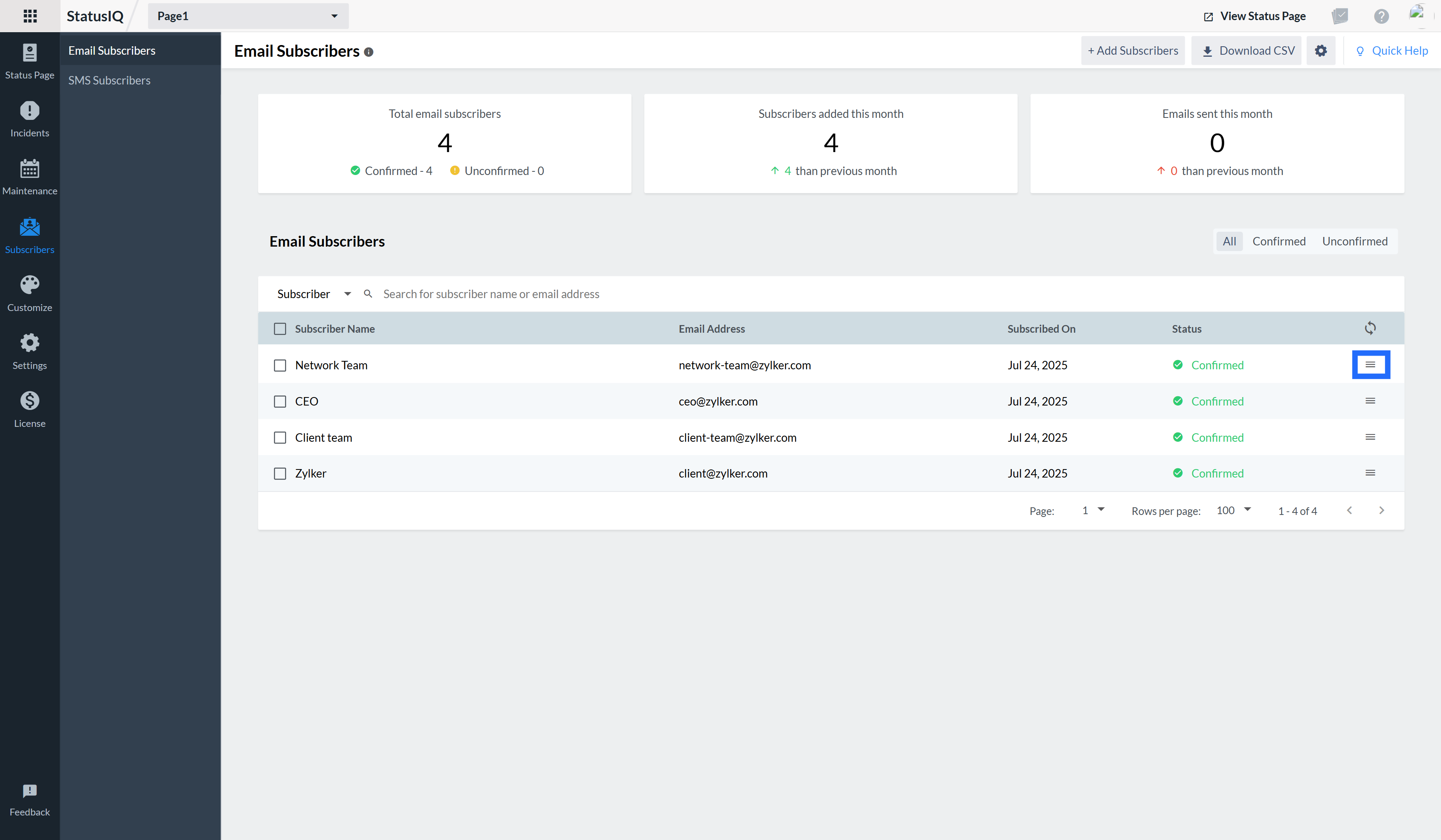Open the Maintenance sidebar section
1441x840 pixels.
(30, 177)
